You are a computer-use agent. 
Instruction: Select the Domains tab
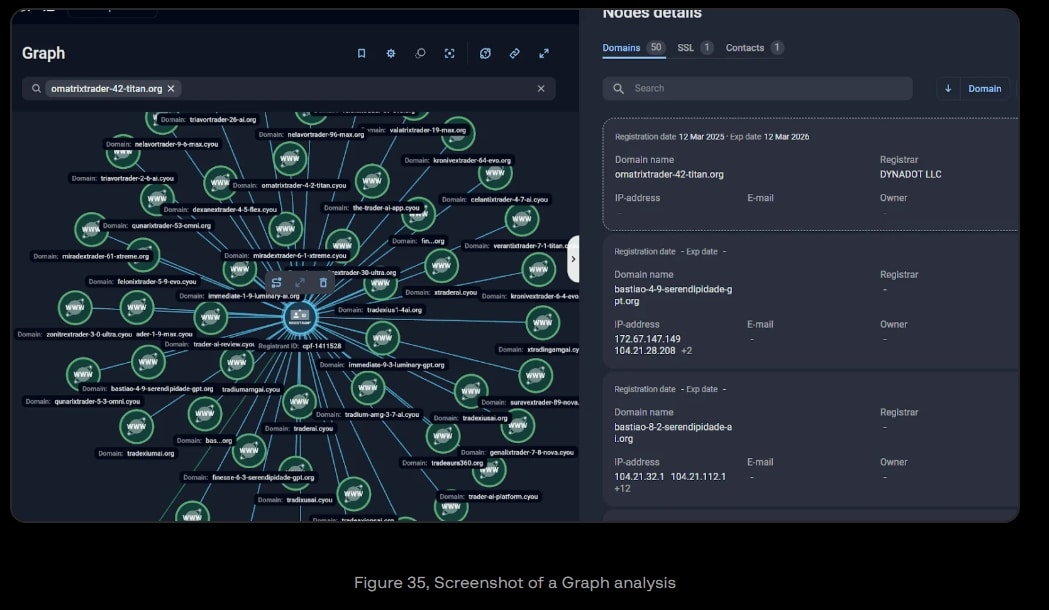tap(621, 48)
